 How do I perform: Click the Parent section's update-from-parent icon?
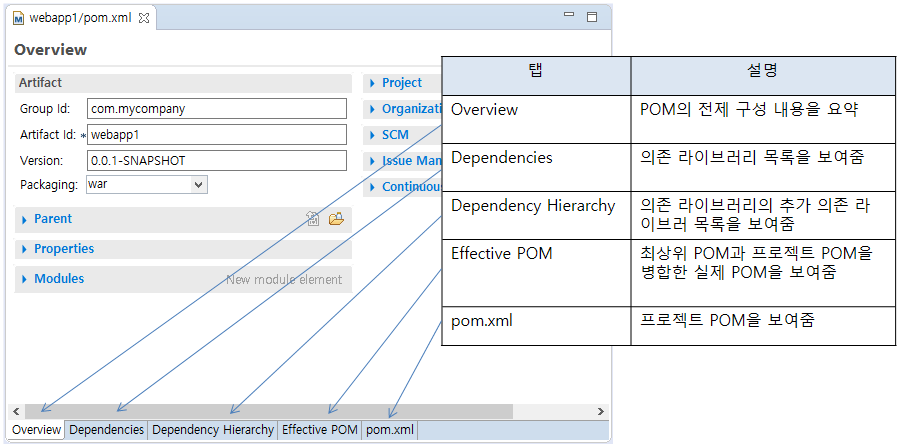[x=313, y=219]
